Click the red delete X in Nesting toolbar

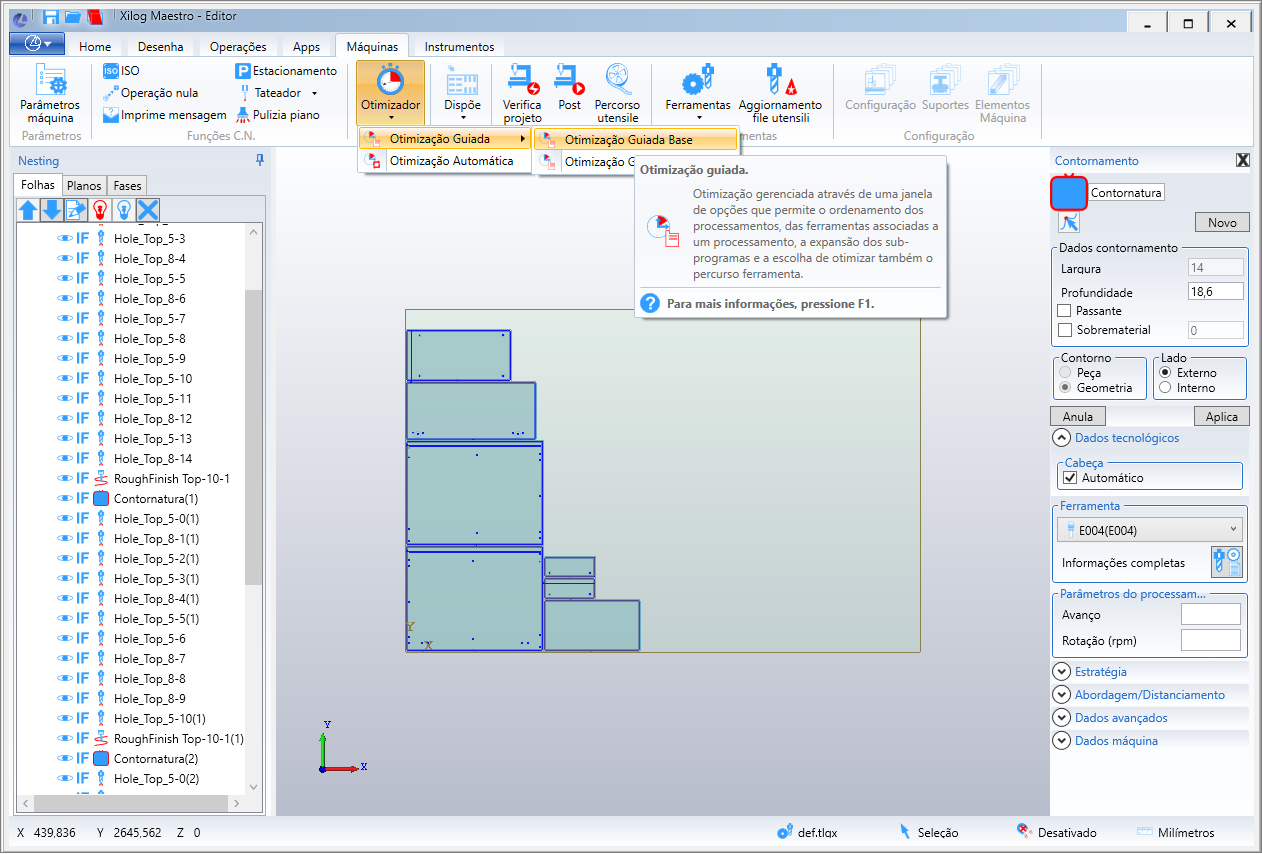pos(148,209)
